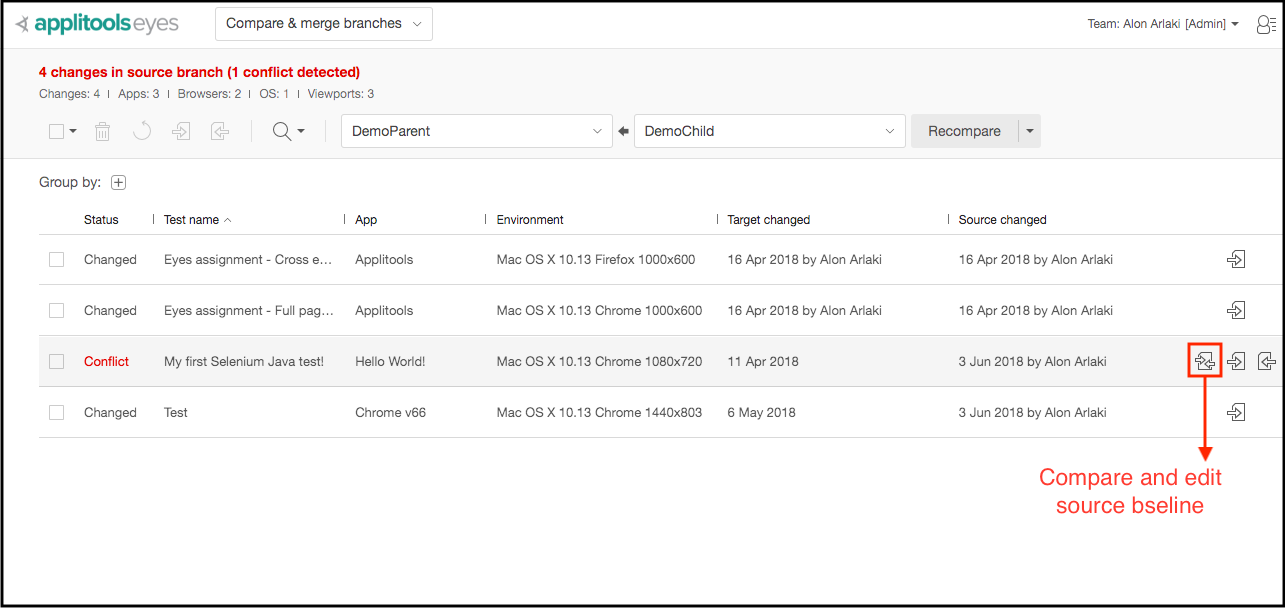
Task: Click the toolbar undo revert icon
Action: tap(142, 131)
